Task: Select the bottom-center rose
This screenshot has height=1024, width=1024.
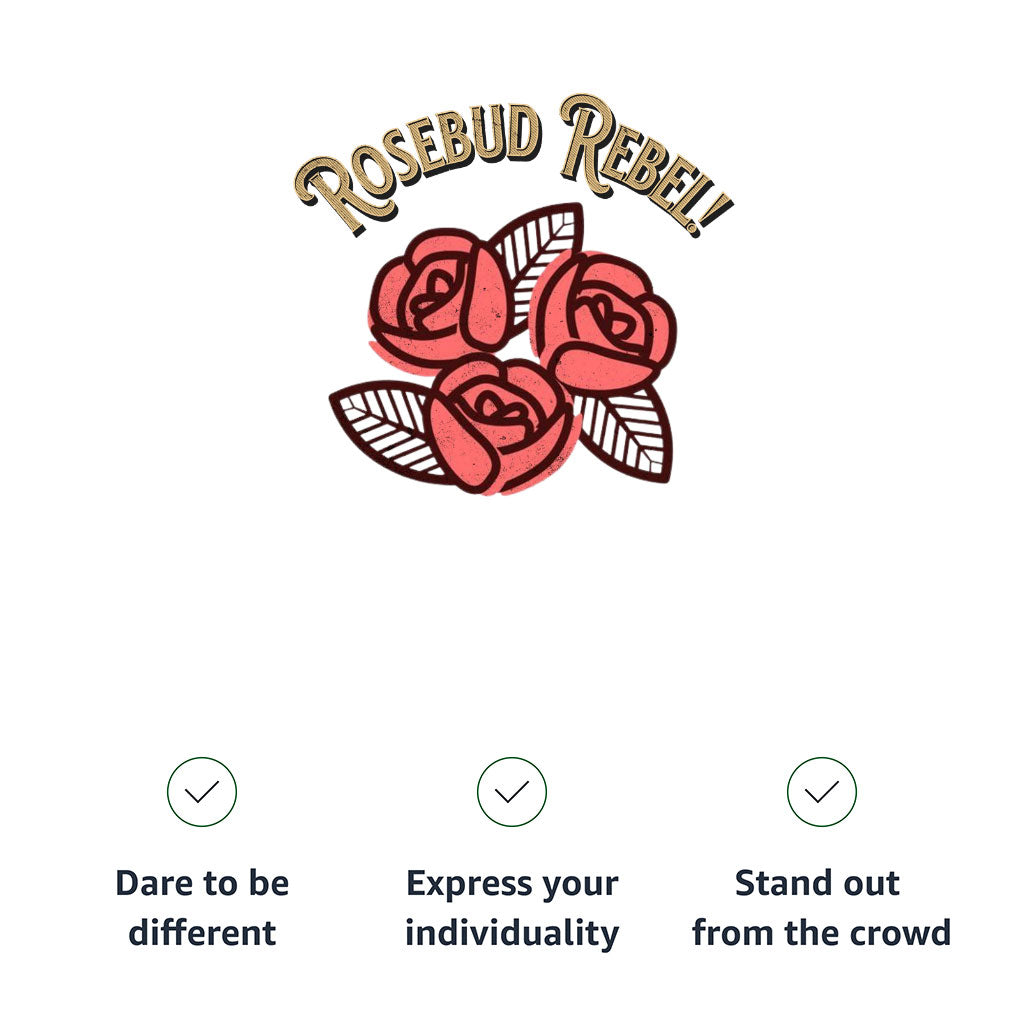Action: [x=497, y=420]
